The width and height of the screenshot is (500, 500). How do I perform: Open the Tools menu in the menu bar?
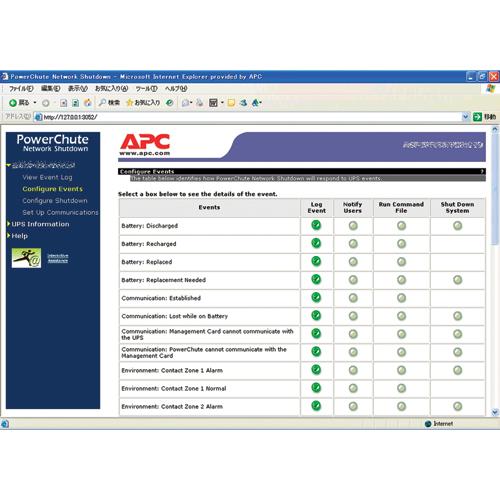(x=146, y=88)
